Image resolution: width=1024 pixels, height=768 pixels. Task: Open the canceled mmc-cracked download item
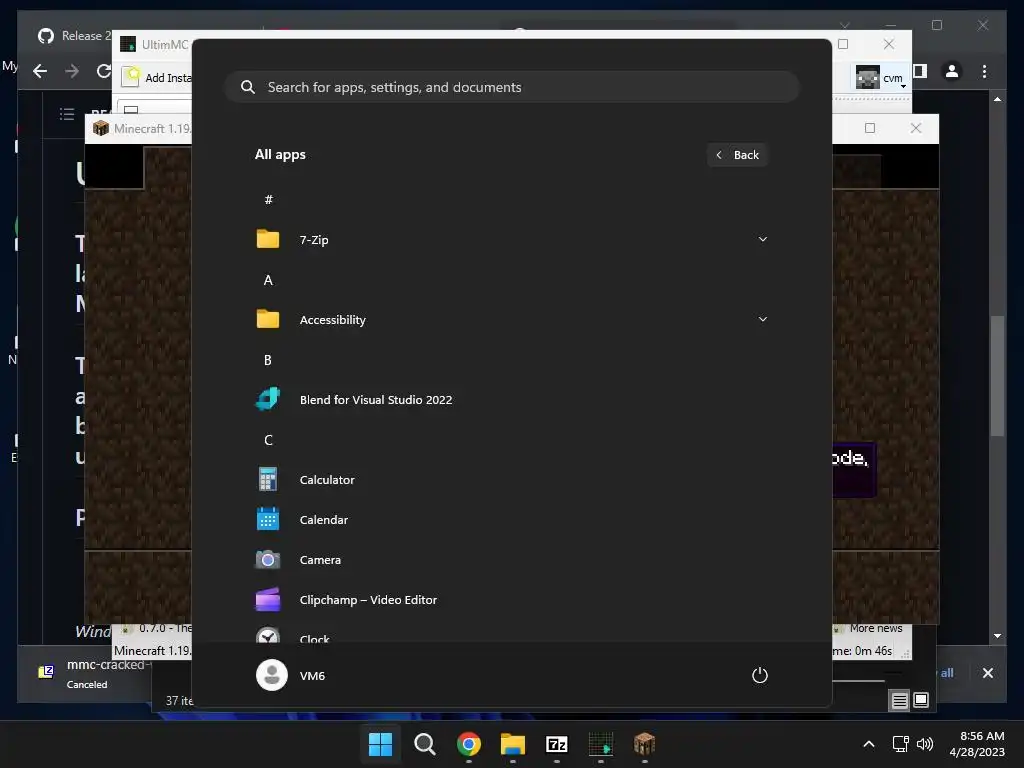pyautogui.click(x=91, y=673)
